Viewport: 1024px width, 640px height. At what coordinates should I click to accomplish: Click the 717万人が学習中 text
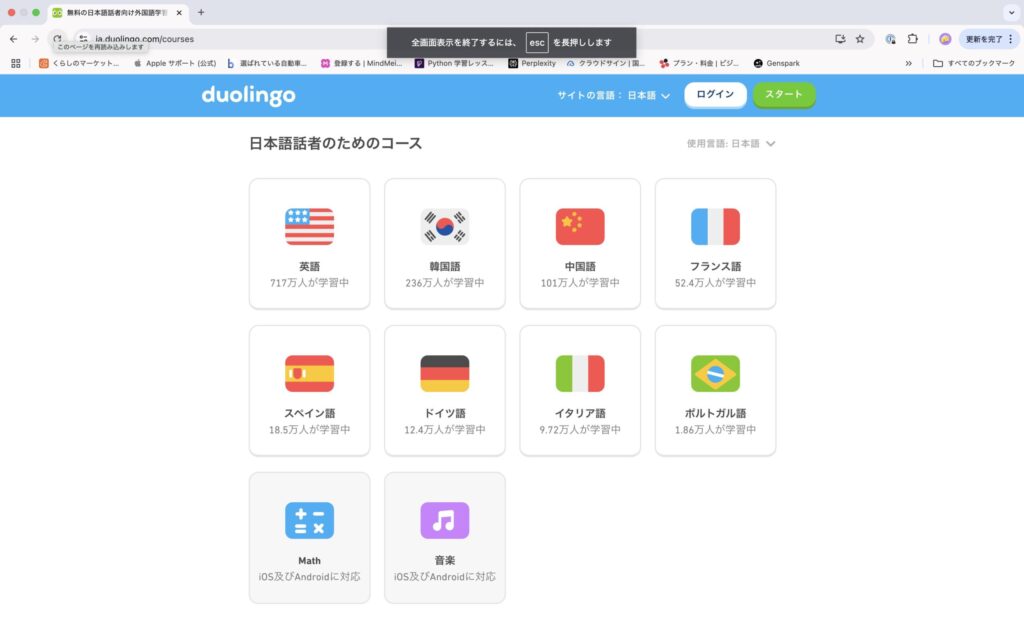point(309,283)
